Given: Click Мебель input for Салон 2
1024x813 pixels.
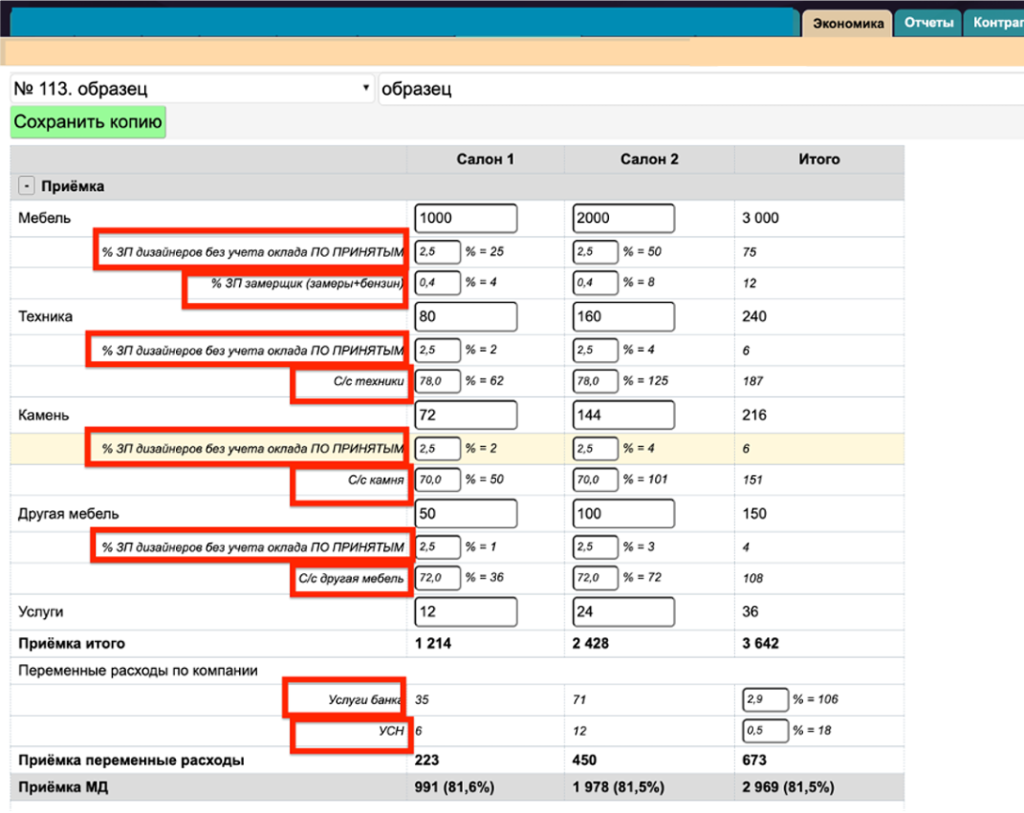Looking at the screenshot, I should coord(623,218).
